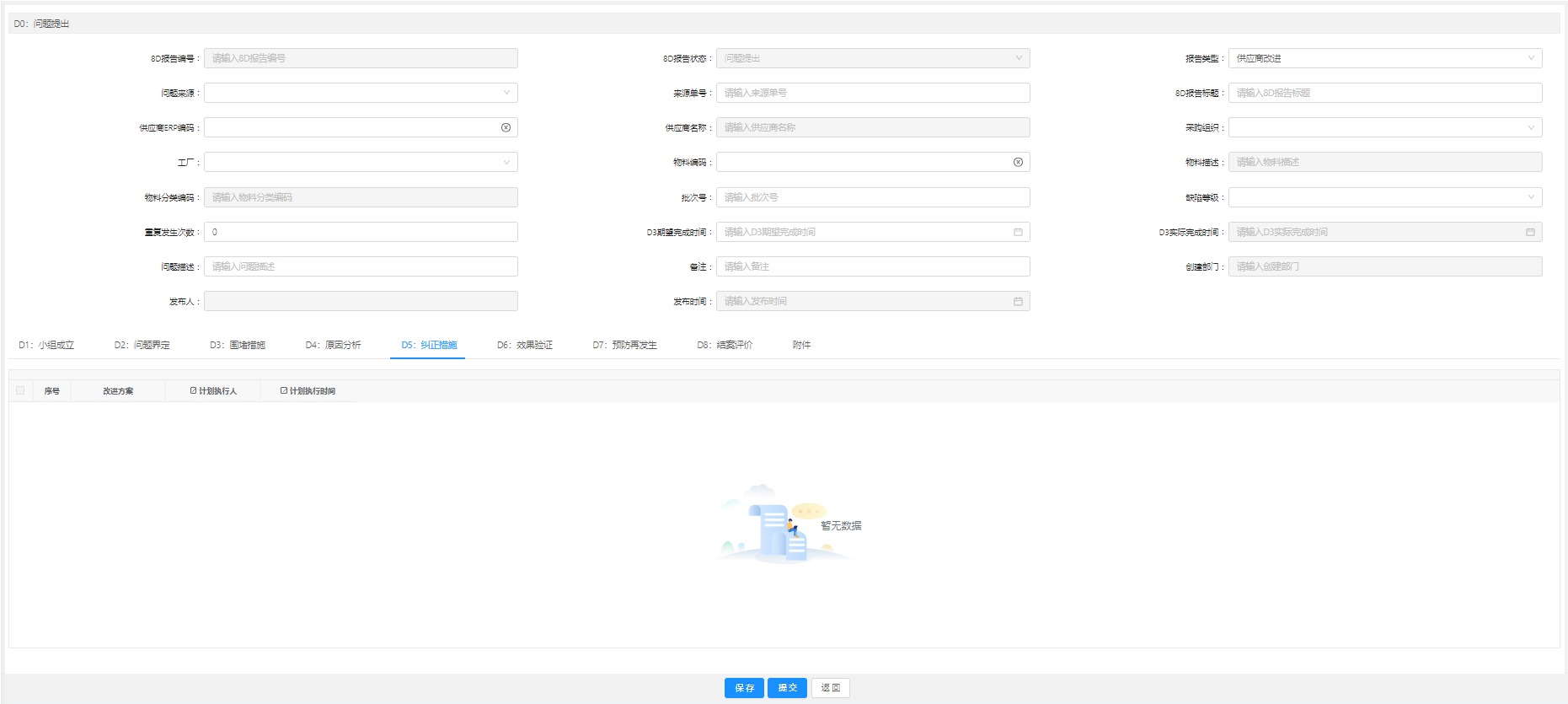The image size is (1568, 704).
Task: Click the clear icon in 物料编码 field
Action: point(1018,162)
